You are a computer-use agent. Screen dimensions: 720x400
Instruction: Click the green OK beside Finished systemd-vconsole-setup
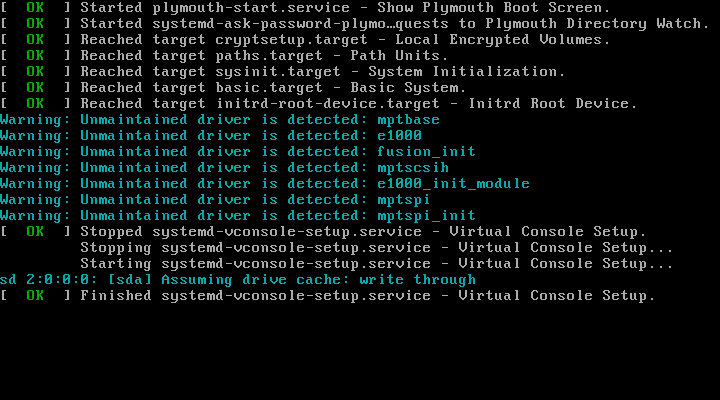(x=35, y=296)
